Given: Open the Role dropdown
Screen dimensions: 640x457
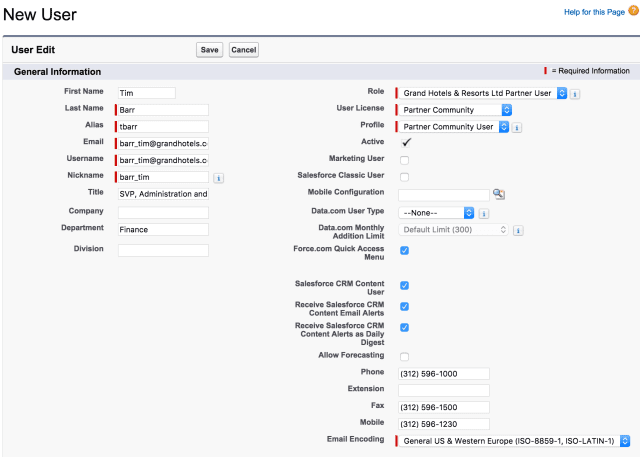Looking at the screenshot, I should click(481, 93).
